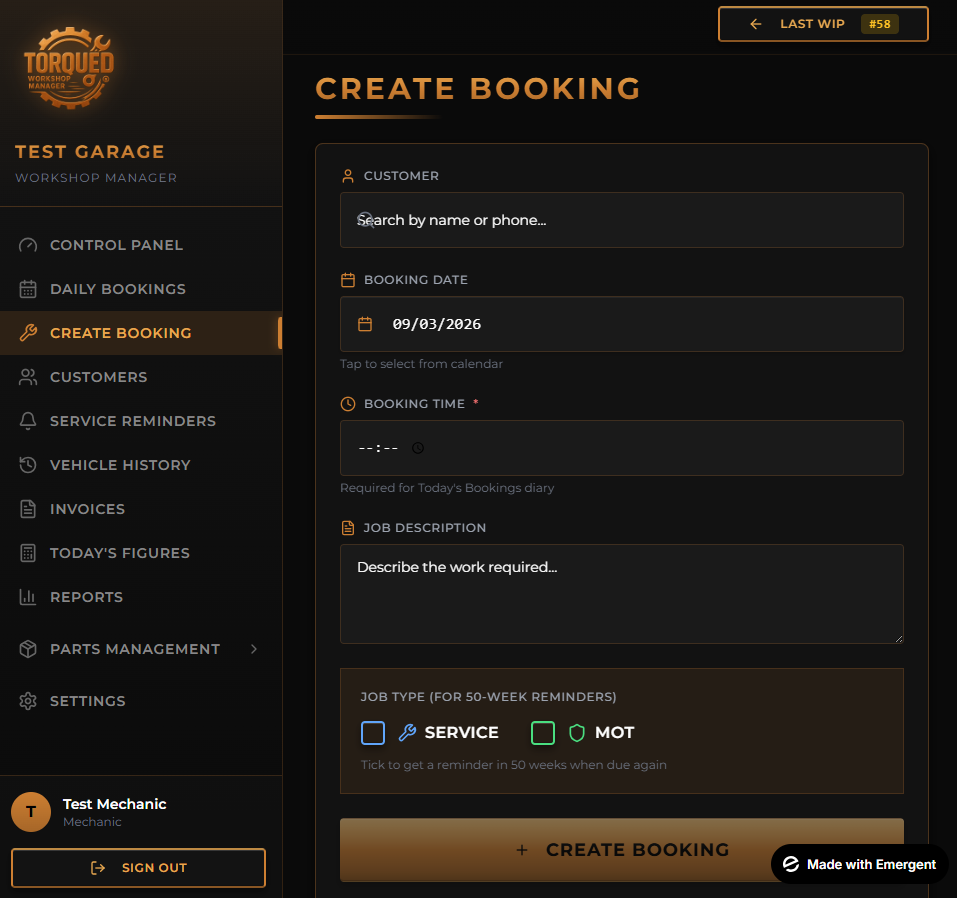Image resolution: width=957 pixels, height=898 pixels.
Task: Open the Booking Date calendar picker
Action: pos(366,324)
